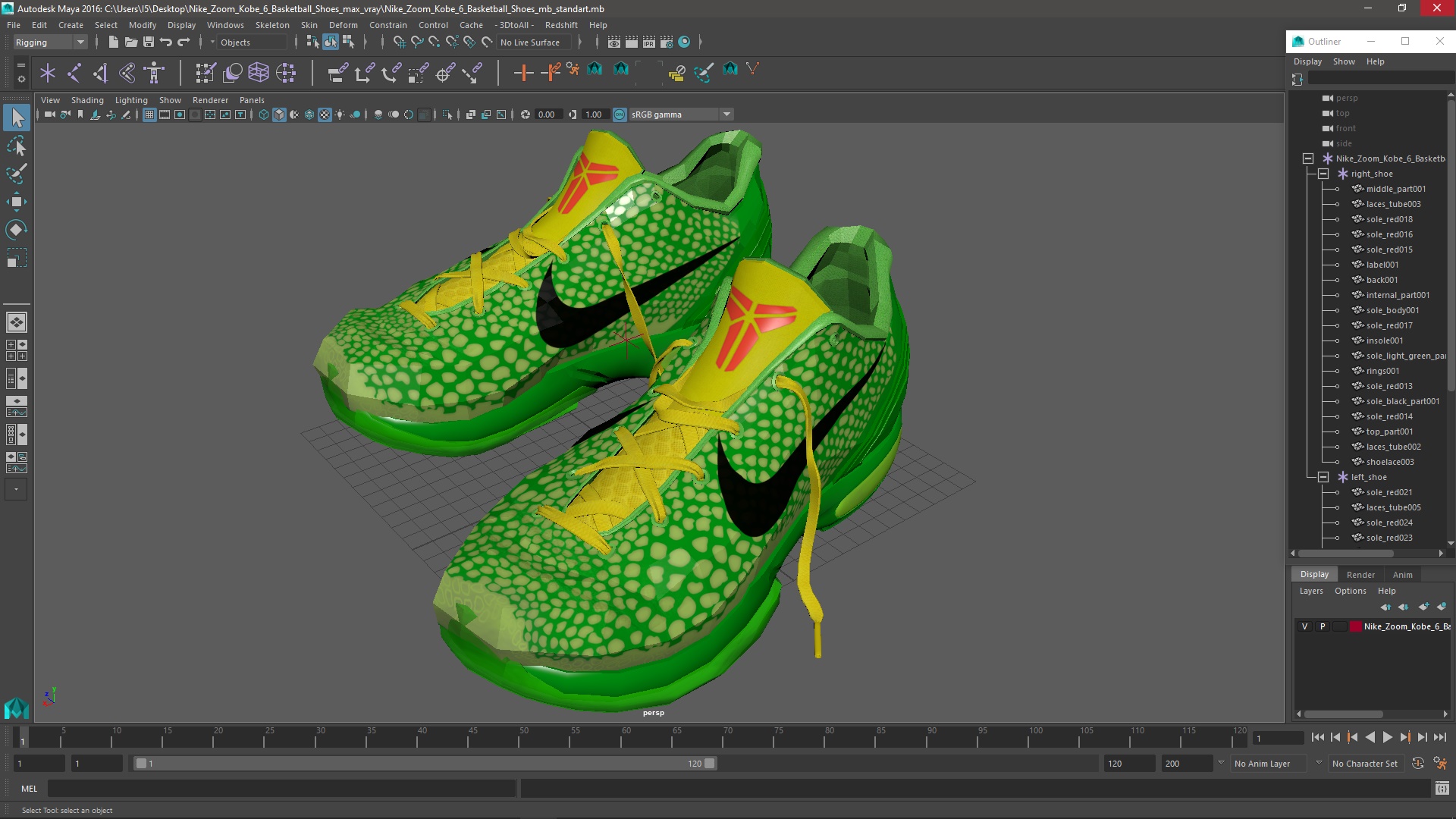Toggle smooth shade all in viewport
The image size is (1456, 819).
[x=279, y=115]
